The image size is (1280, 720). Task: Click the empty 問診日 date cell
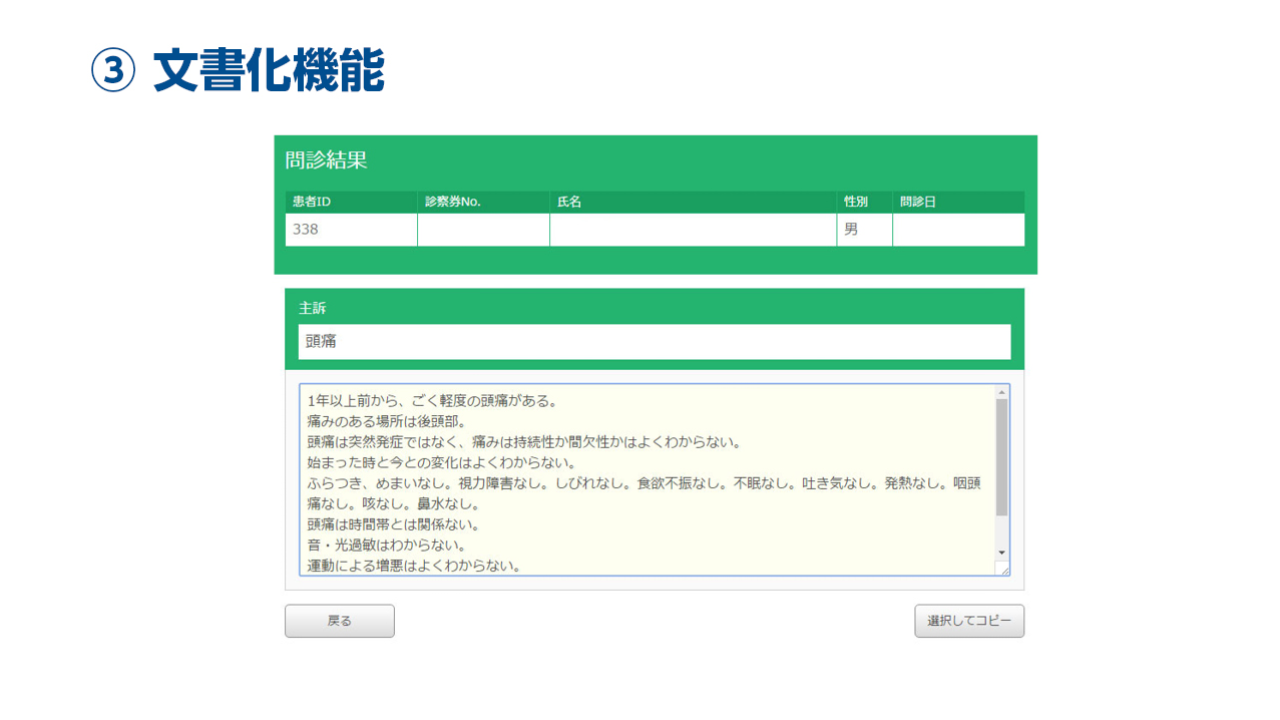pos(958,230)
